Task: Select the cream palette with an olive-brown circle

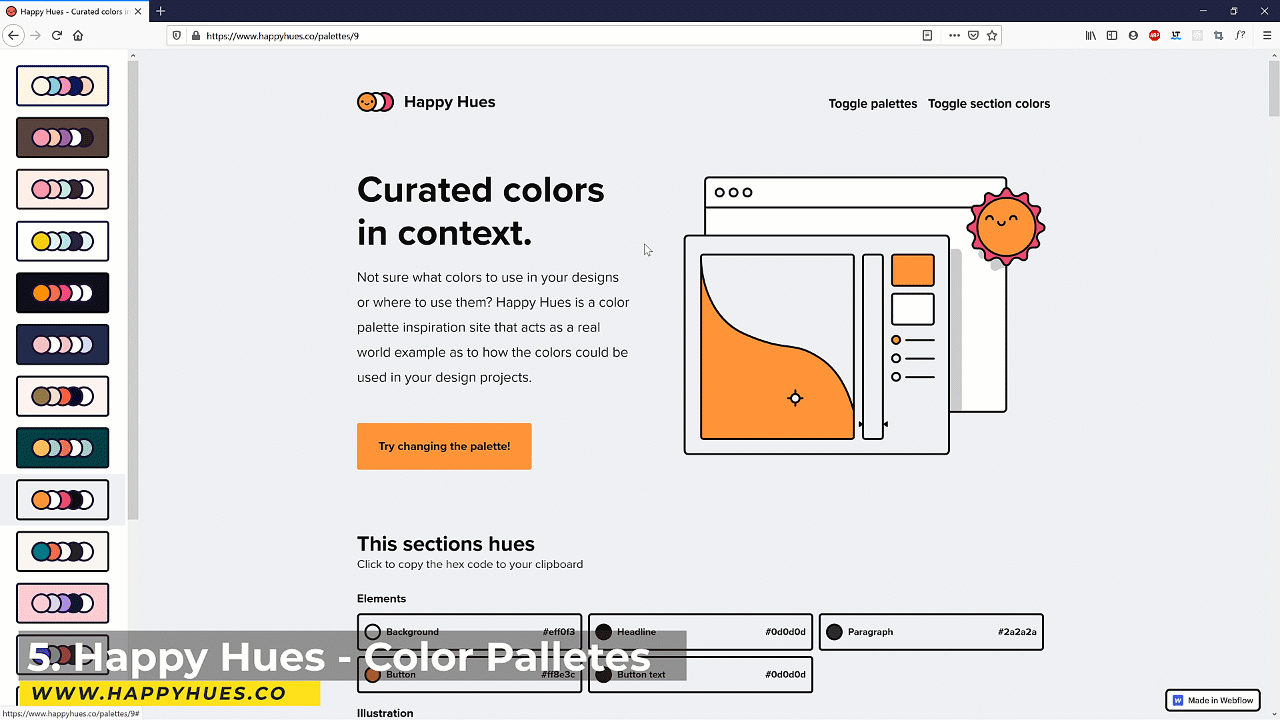Action: (x=62, y=397)
